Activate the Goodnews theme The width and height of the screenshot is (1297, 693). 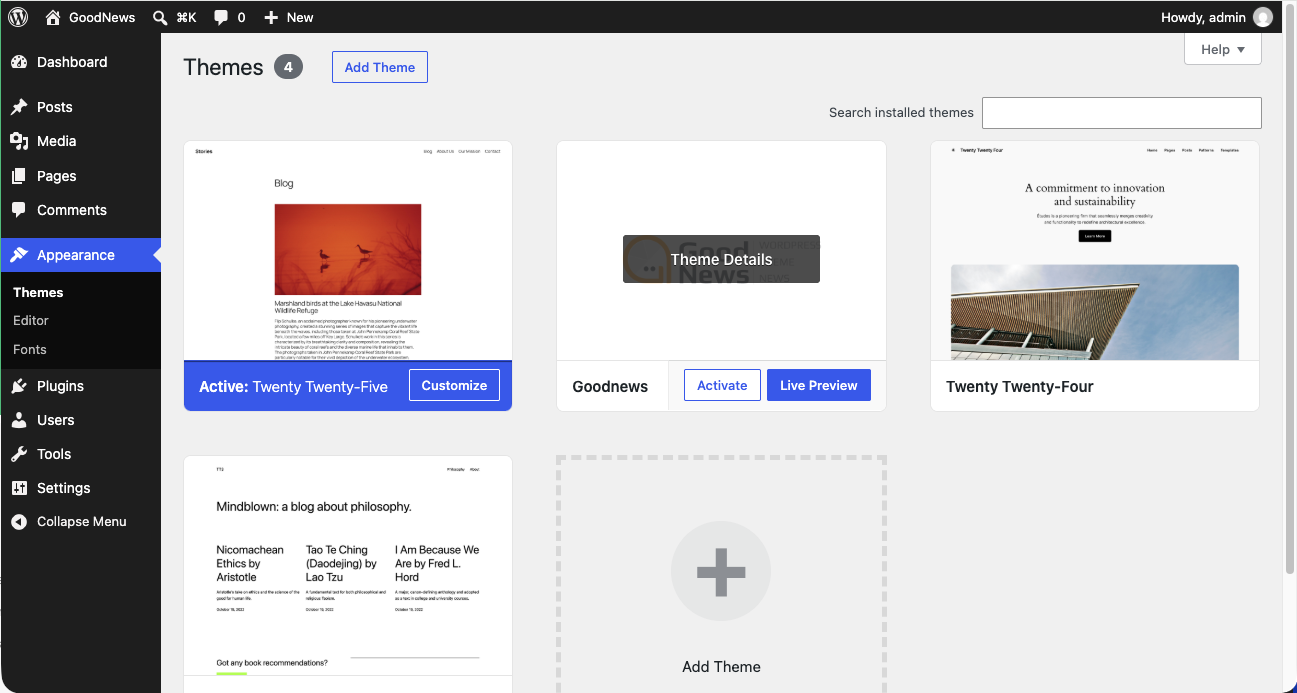coord(722,385)
